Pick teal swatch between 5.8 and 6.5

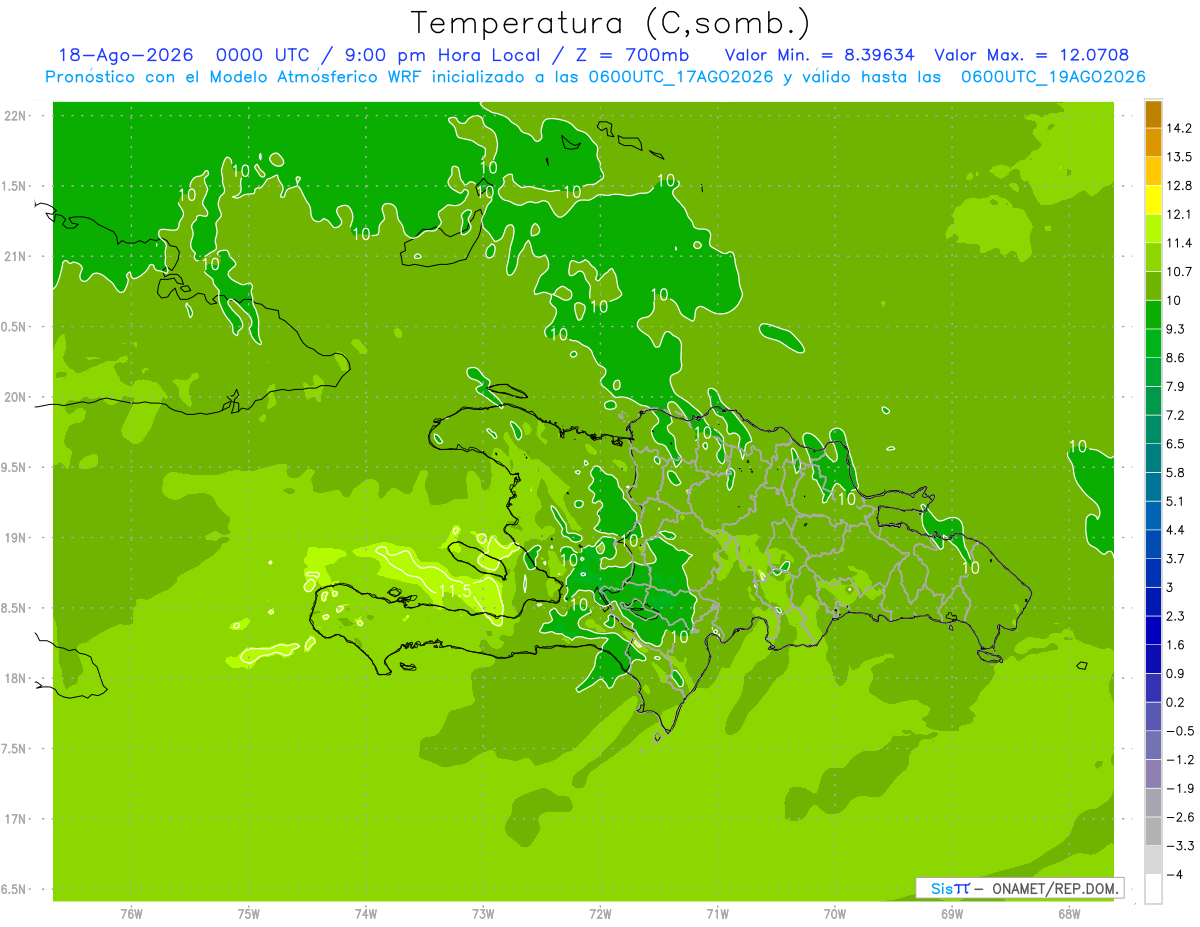tap(1153, 458)
